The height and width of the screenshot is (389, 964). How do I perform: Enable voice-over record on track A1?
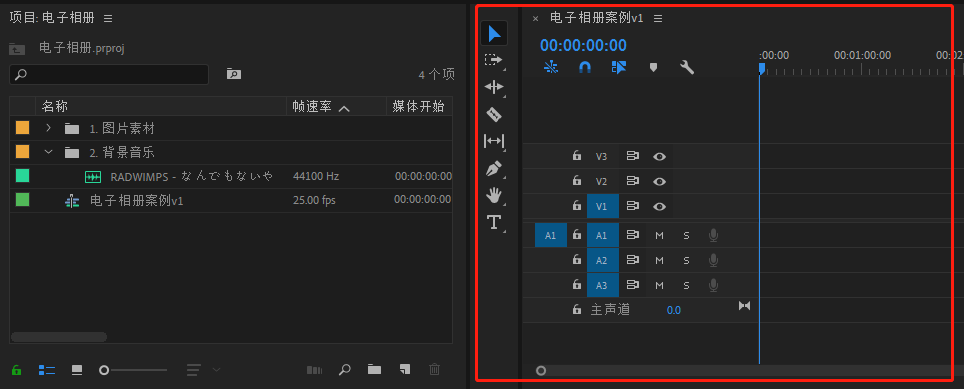[713, 235]
